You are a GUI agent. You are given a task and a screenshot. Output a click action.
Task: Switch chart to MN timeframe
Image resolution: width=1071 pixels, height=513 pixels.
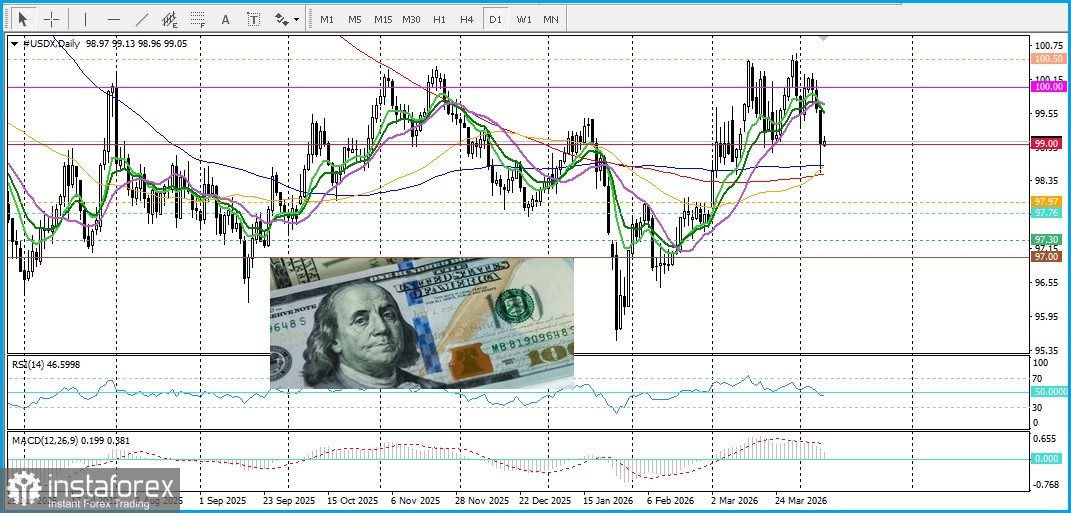(551, 19)
